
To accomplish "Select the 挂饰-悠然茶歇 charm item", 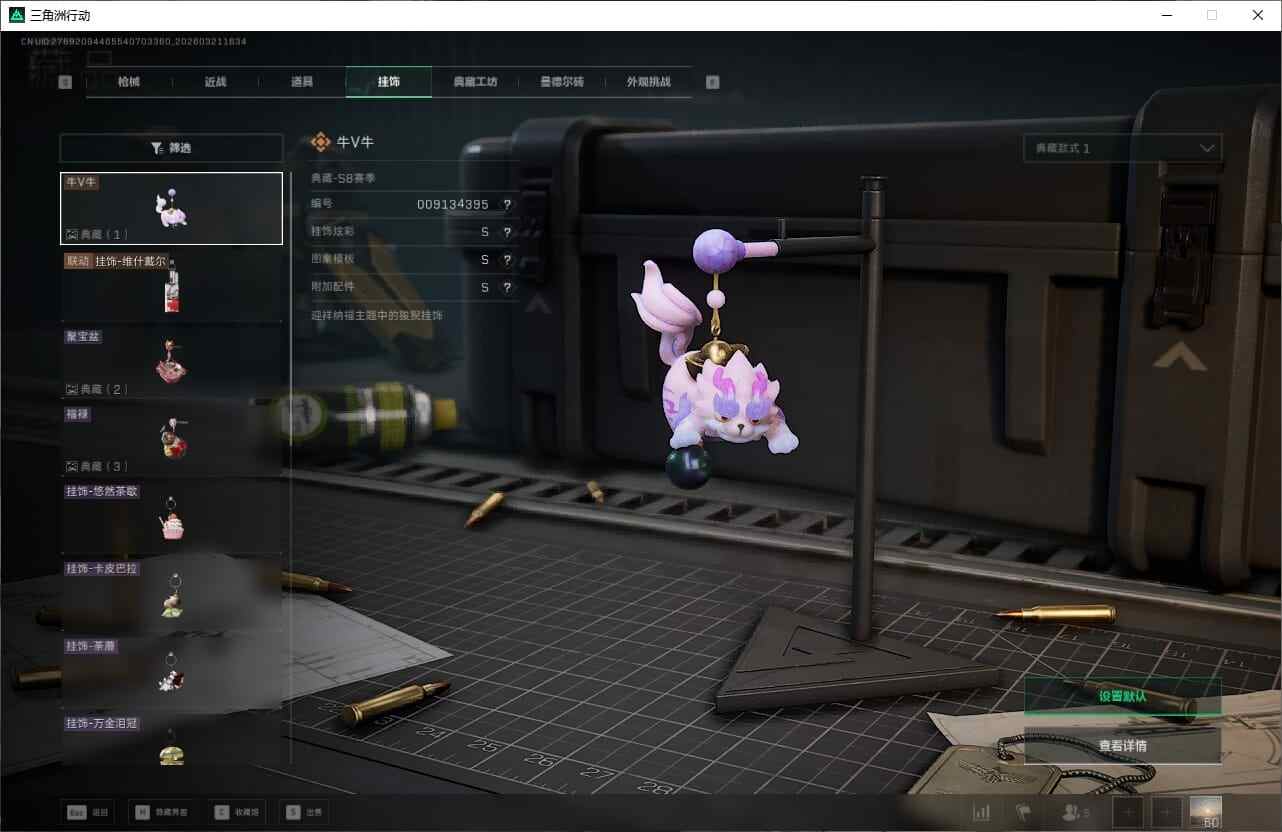I will click(171, 516).
